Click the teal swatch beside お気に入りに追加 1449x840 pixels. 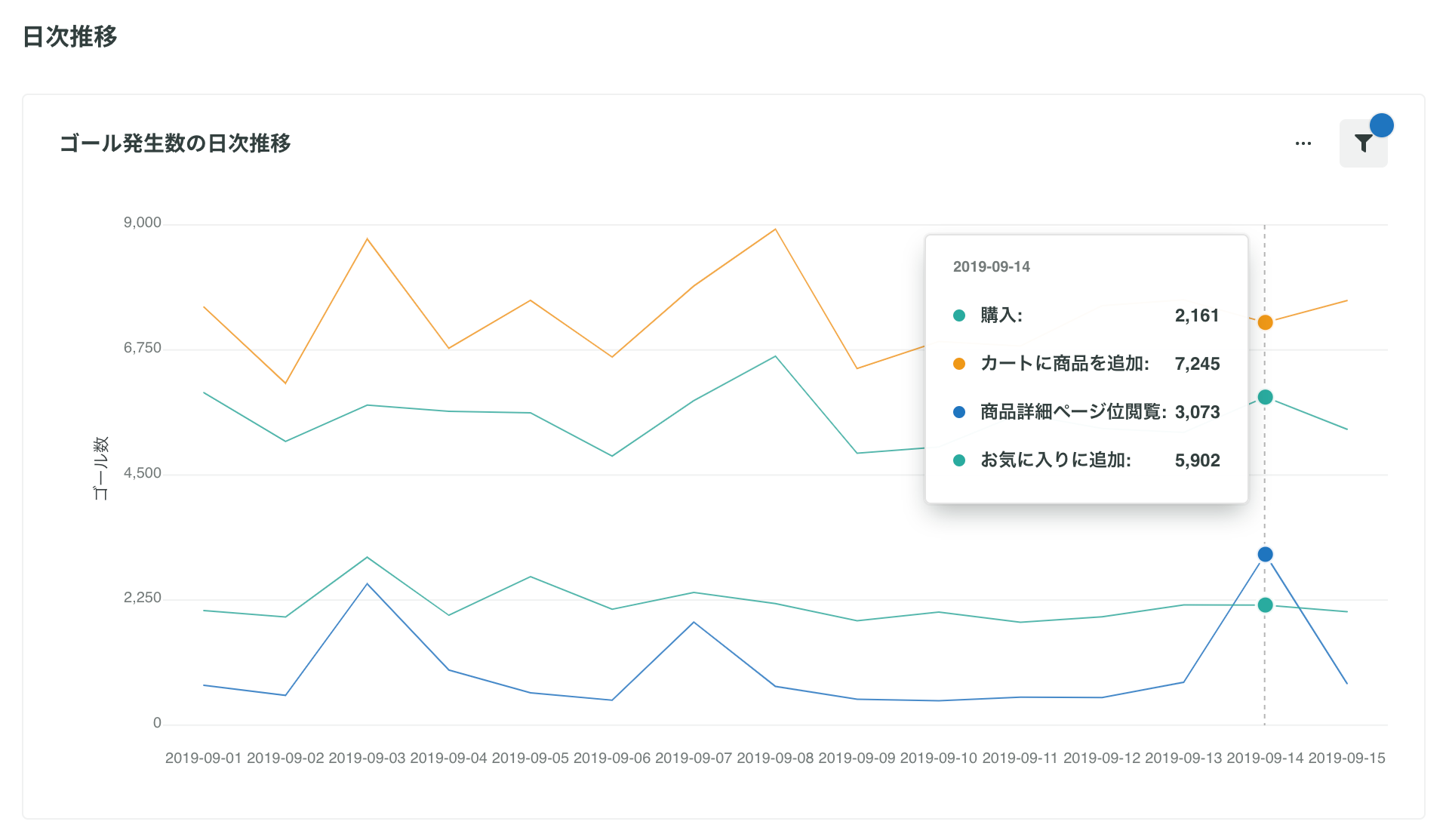click(959, 460)
